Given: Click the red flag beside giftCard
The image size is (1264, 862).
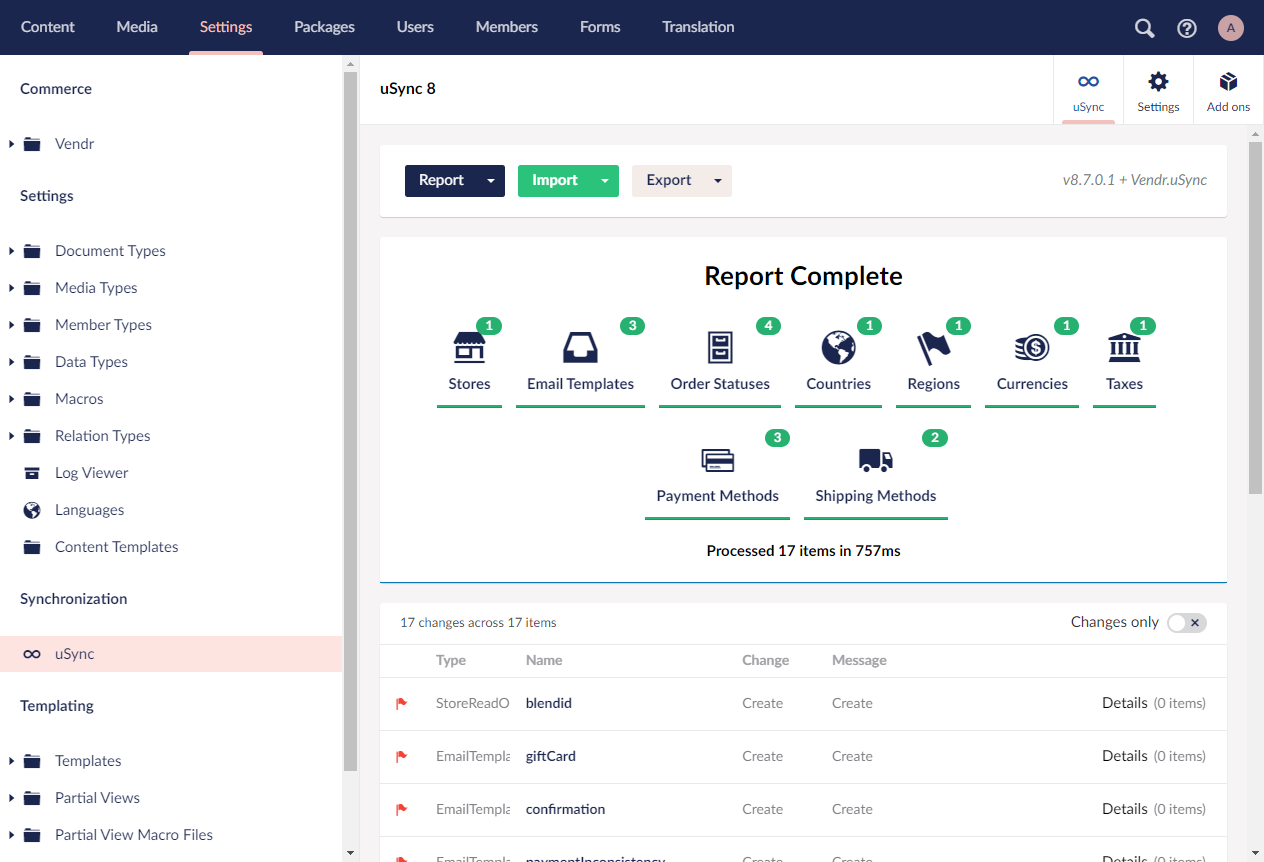Looking at the screenshot, I should click(401, 756).
